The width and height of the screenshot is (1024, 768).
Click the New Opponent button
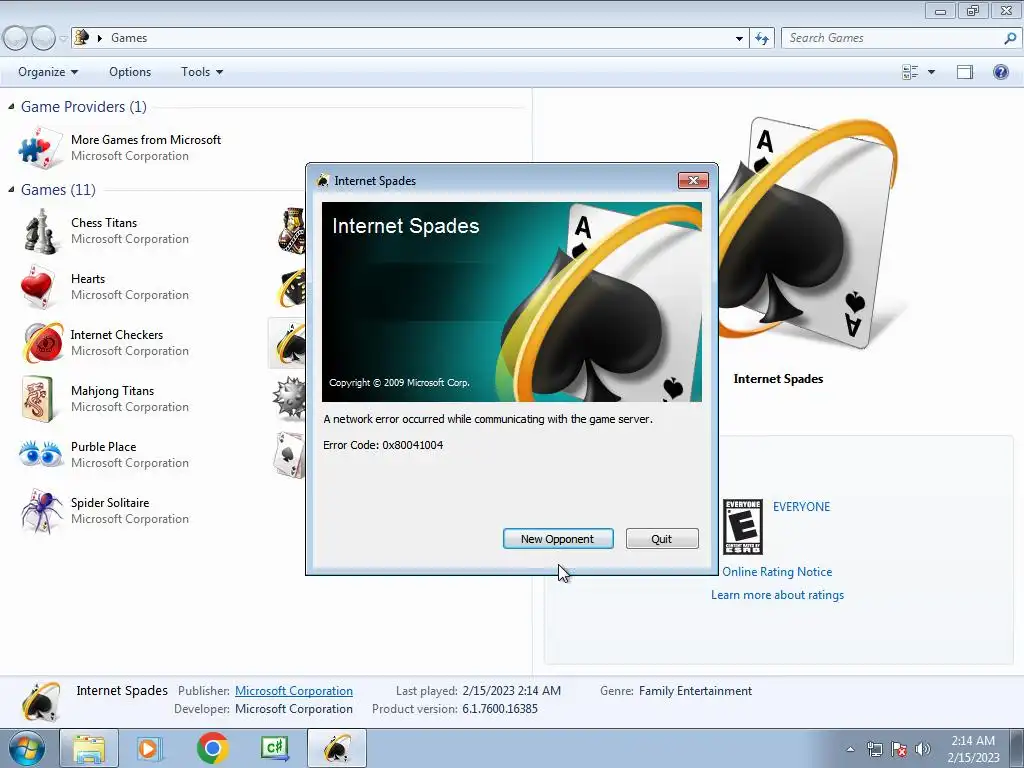558,539
